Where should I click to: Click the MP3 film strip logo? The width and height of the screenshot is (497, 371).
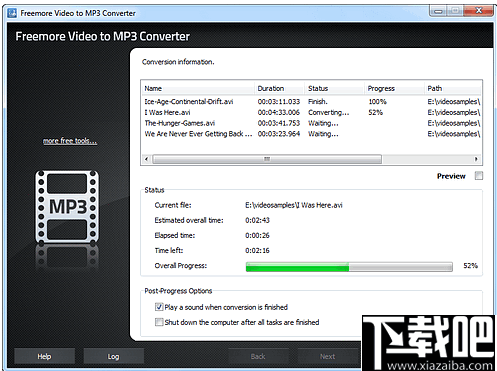[x=67, y=207]
